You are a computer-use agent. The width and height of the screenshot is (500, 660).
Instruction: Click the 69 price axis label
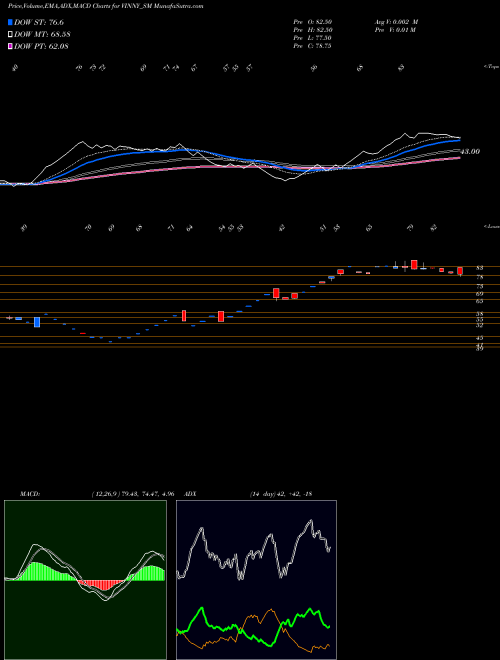pos(479,294)
